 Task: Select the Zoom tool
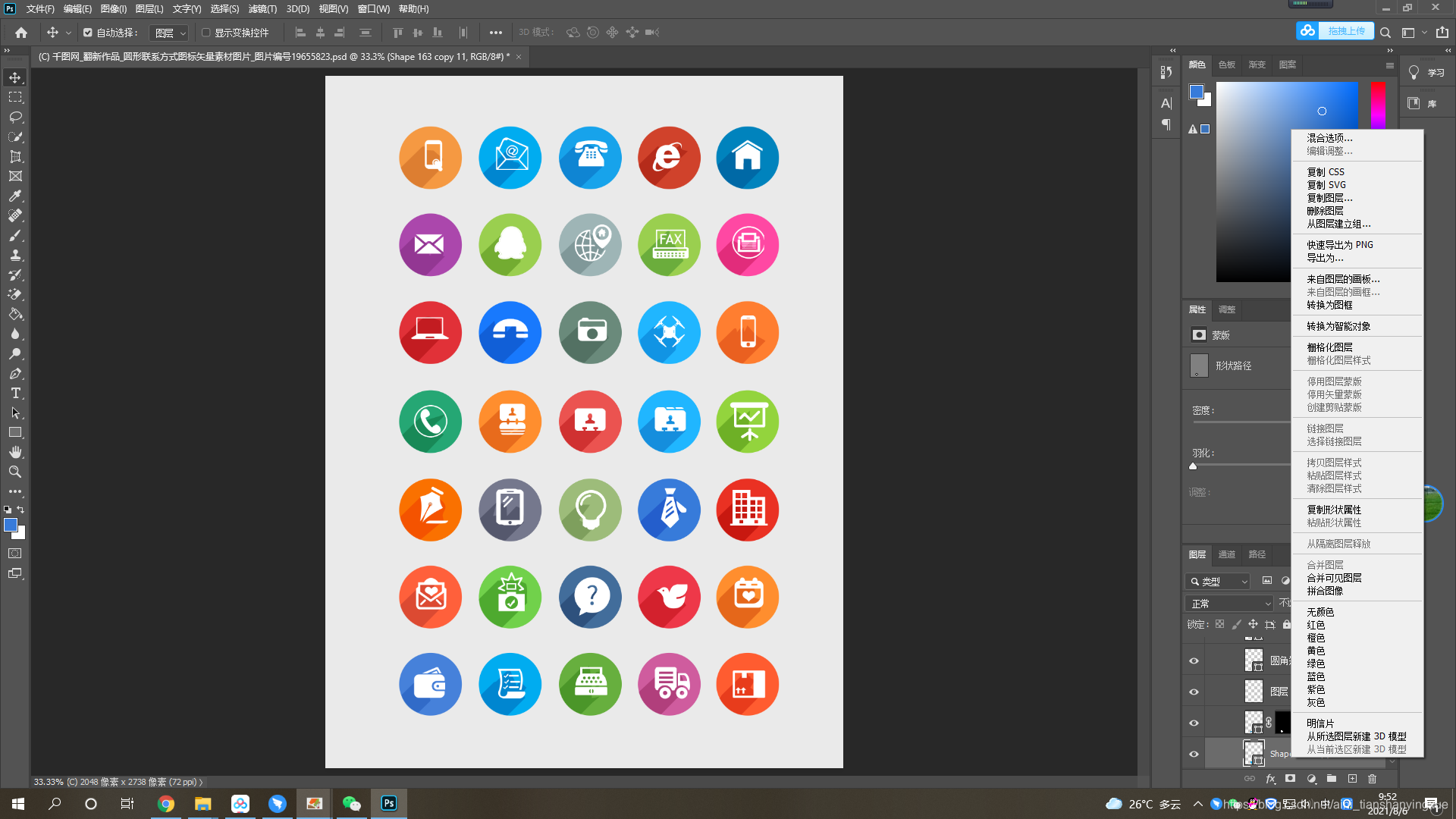pos(15,472)
